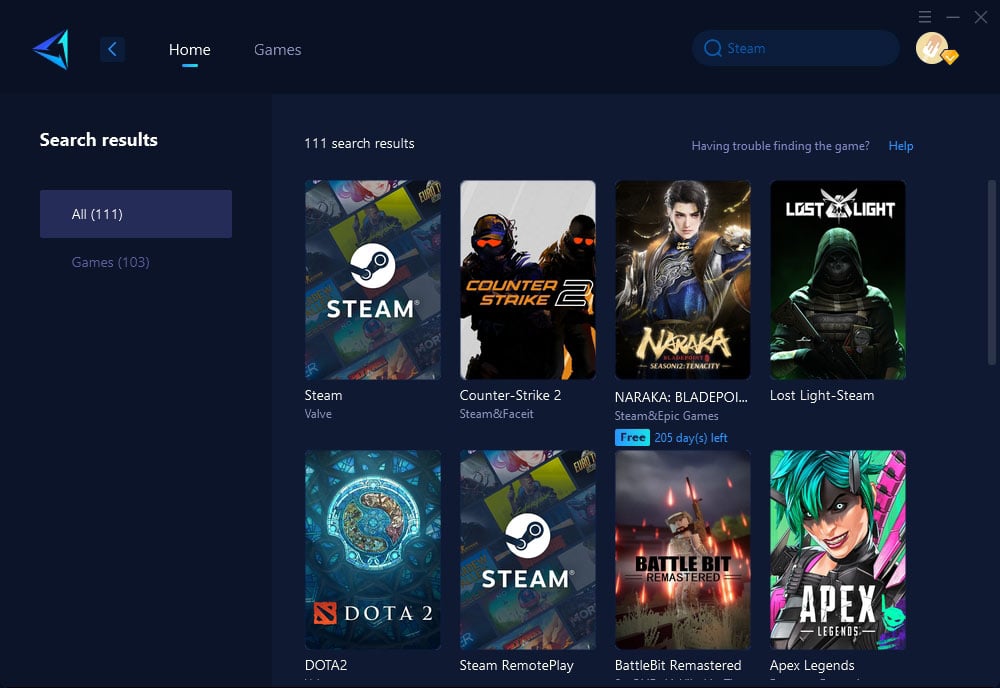Image resolution: width=1000 pixels, height=688 pixels.
Task: Click the 111 search results count
Action: point(359,143)
